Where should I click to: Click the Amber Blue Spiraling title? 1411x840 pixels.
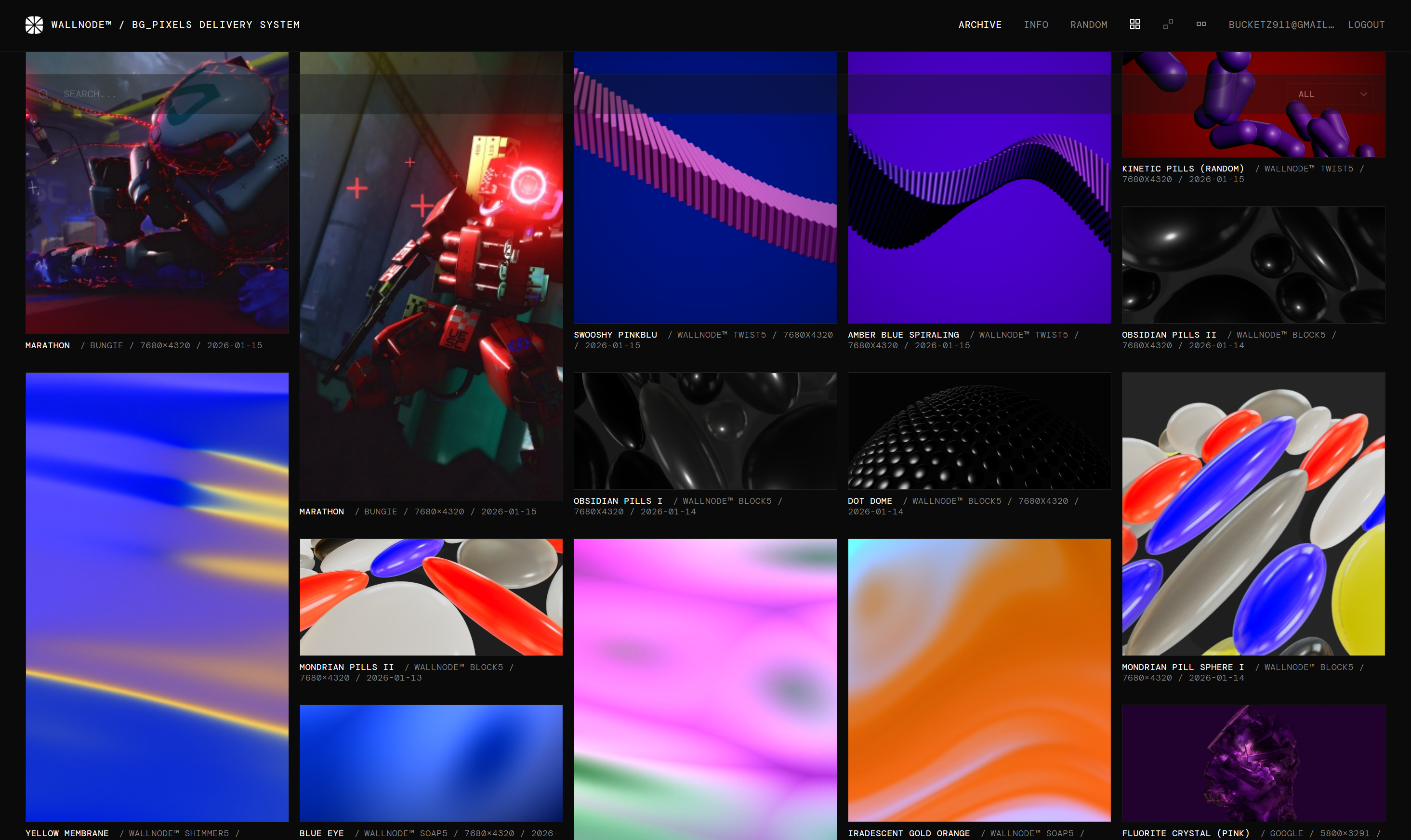pyautogui.click(x=903, y=335)
